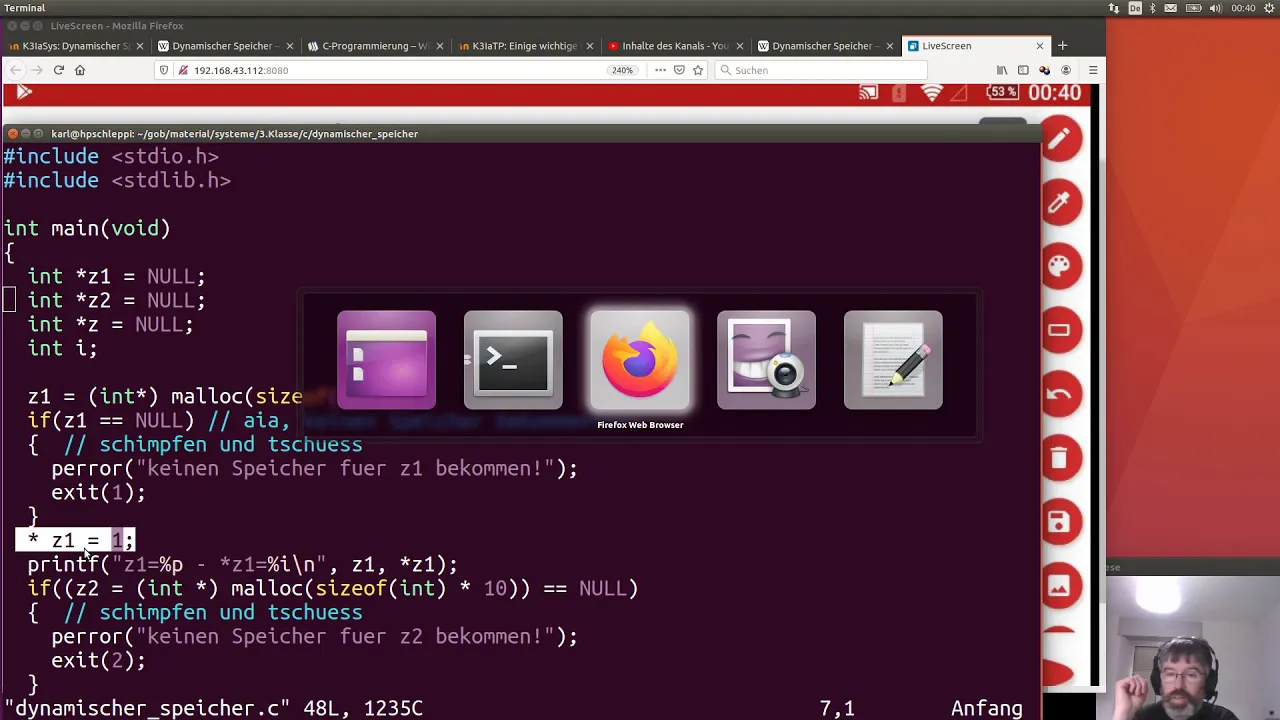
Task: Select the pencil draw tool
Action: [x=1061, y=138]
